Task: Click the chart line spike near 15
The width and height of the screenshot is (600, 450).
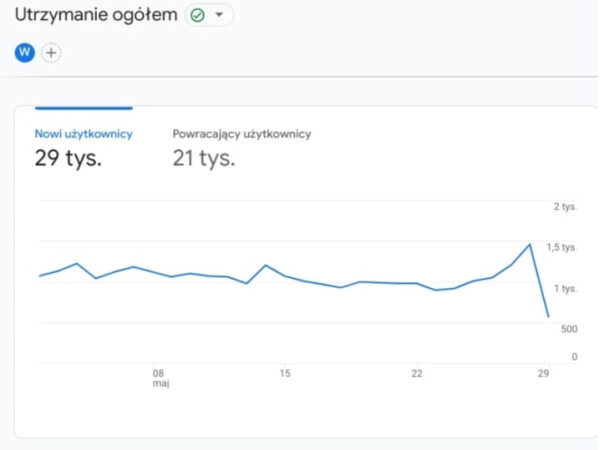Action: tap(265, 265)
